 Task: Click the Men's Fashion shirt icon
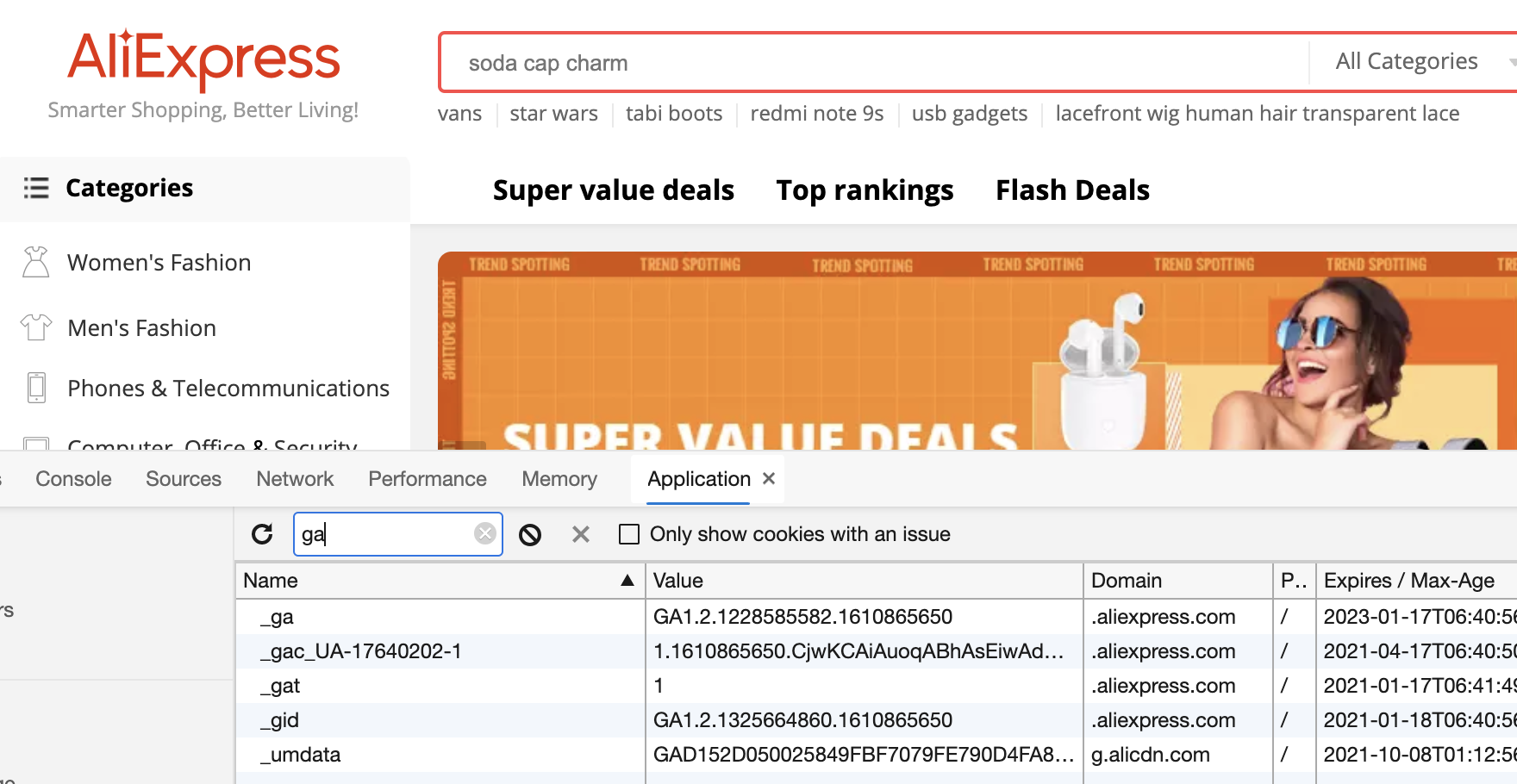(36, 327)
